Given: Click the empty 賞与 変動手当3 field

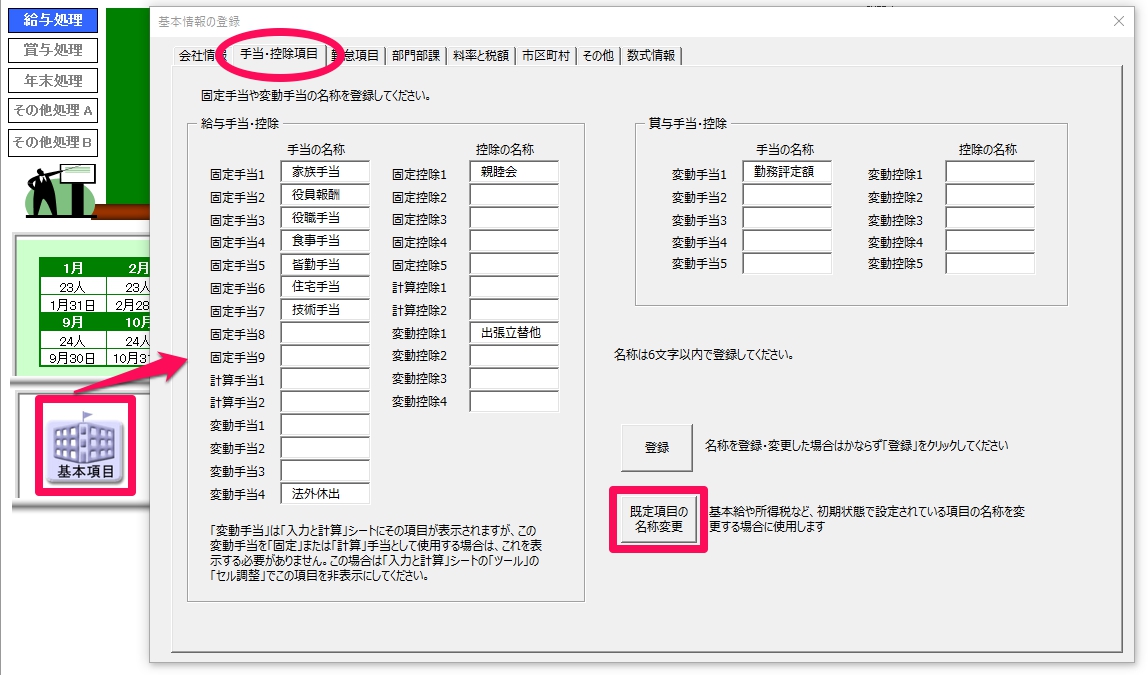Looking at the screenshot, I should pos(787,218).
